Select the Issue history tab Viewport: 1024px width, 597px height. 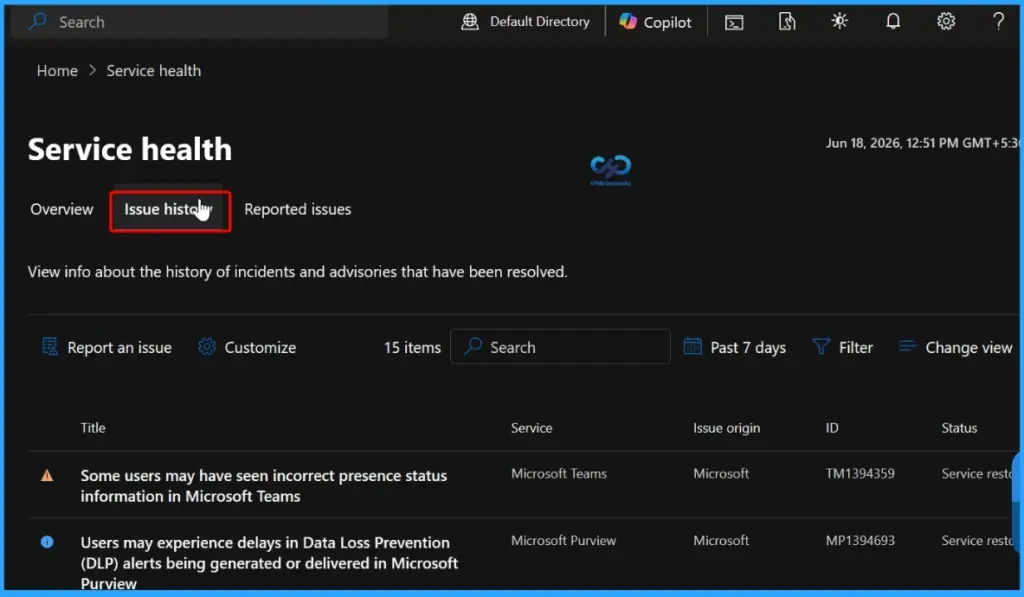[170, 210]
